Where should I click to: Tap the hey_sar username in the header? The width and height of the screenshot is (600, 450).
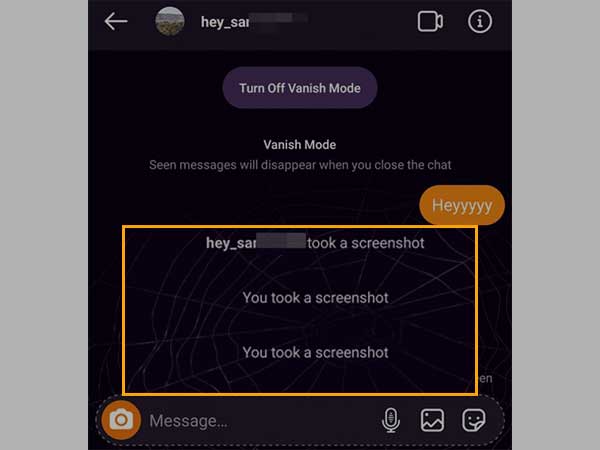225,22
